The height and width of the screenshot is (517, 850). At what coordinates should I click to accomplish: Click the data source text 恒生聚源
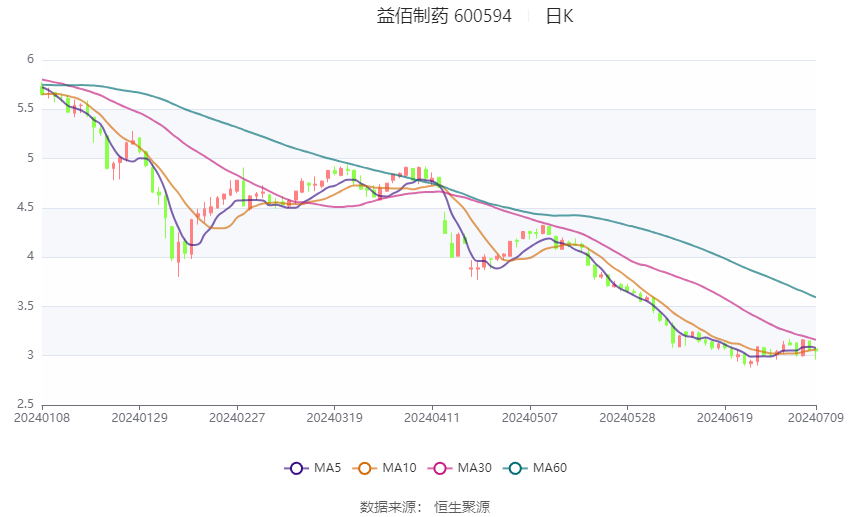pos(462,507)
